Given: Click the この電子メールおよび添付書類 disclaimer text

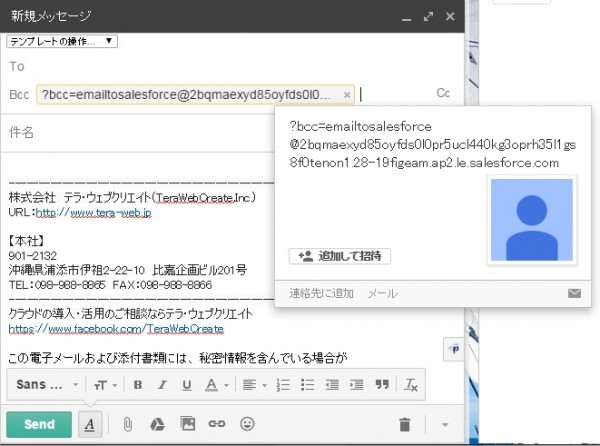Looking at the screenshot, I should [x=178, y=358].
